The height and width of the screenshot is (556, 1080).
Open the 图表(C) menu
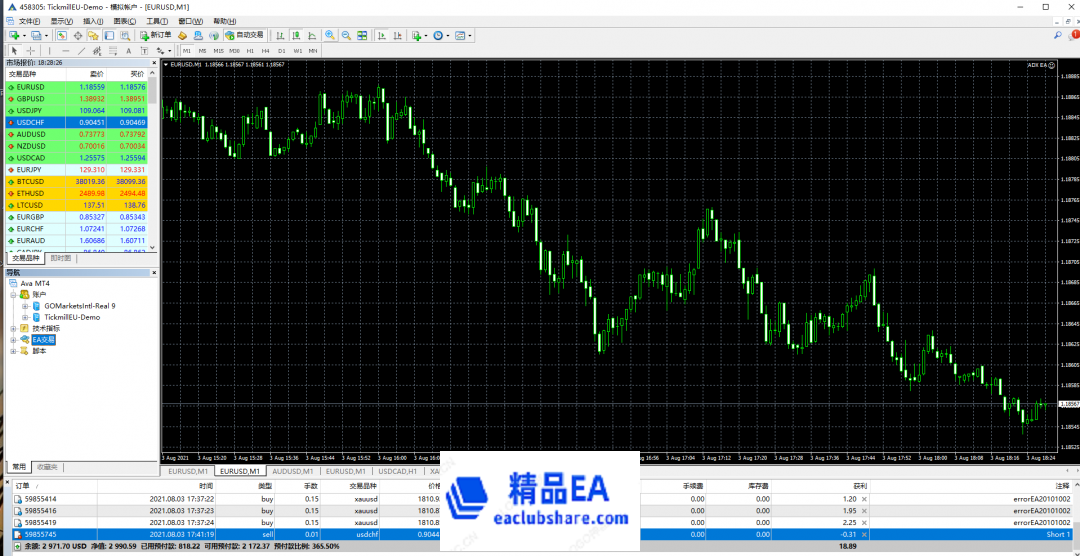[124, 21]
